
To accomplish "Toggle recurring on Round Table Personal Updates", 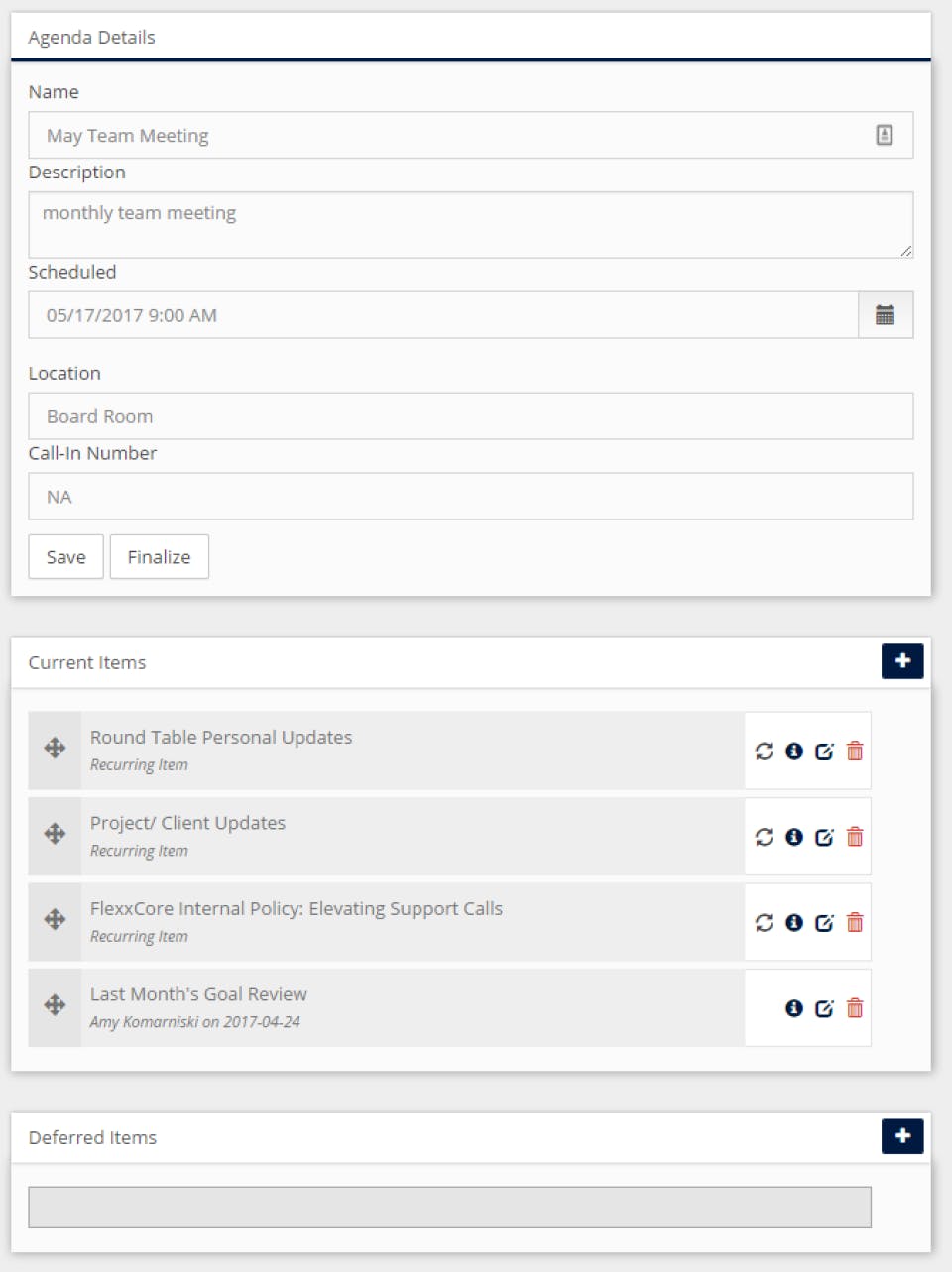I will point(764,752).
